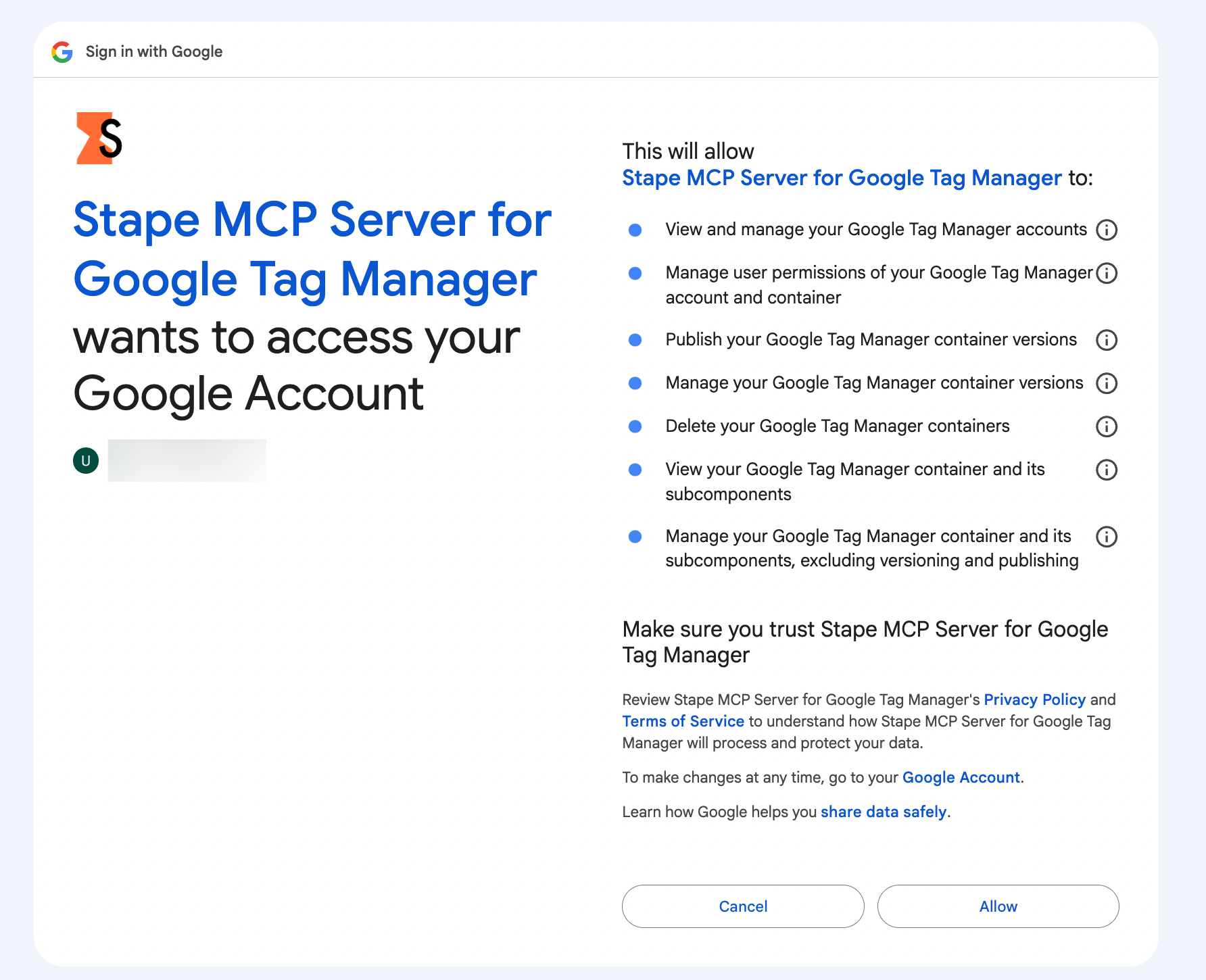Open the share data safely link
The width and height of the screenshot is (1206, 980).
click(883, 812)
